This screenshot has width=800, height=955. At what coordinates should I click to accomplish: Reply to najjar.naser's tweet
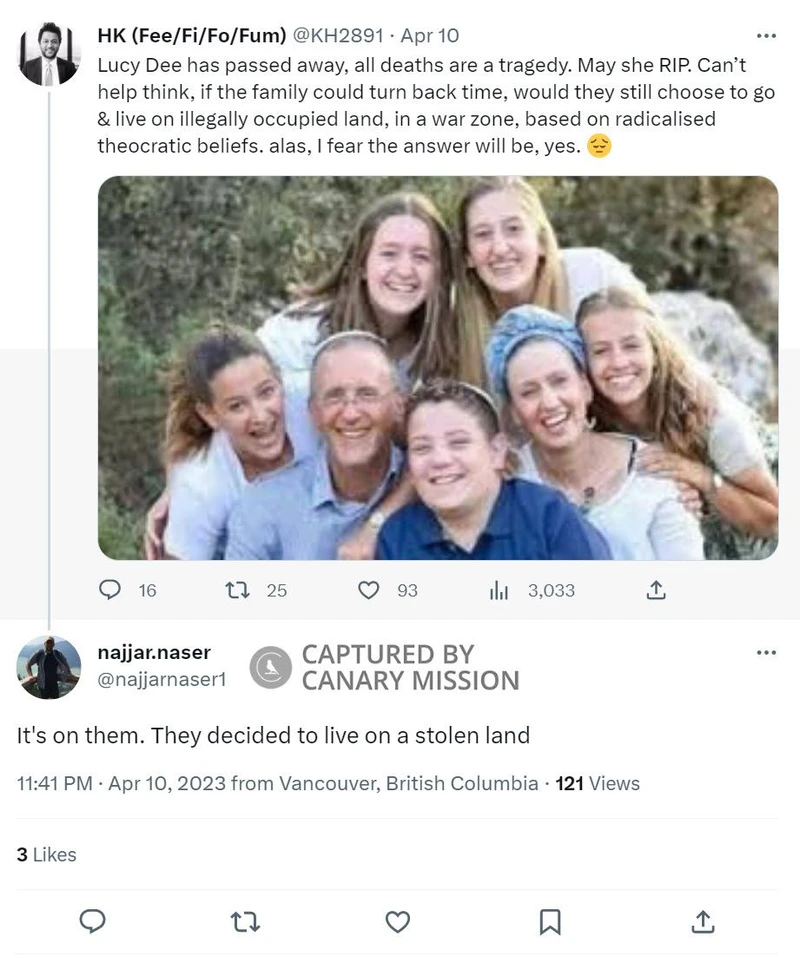pos(93,921)
